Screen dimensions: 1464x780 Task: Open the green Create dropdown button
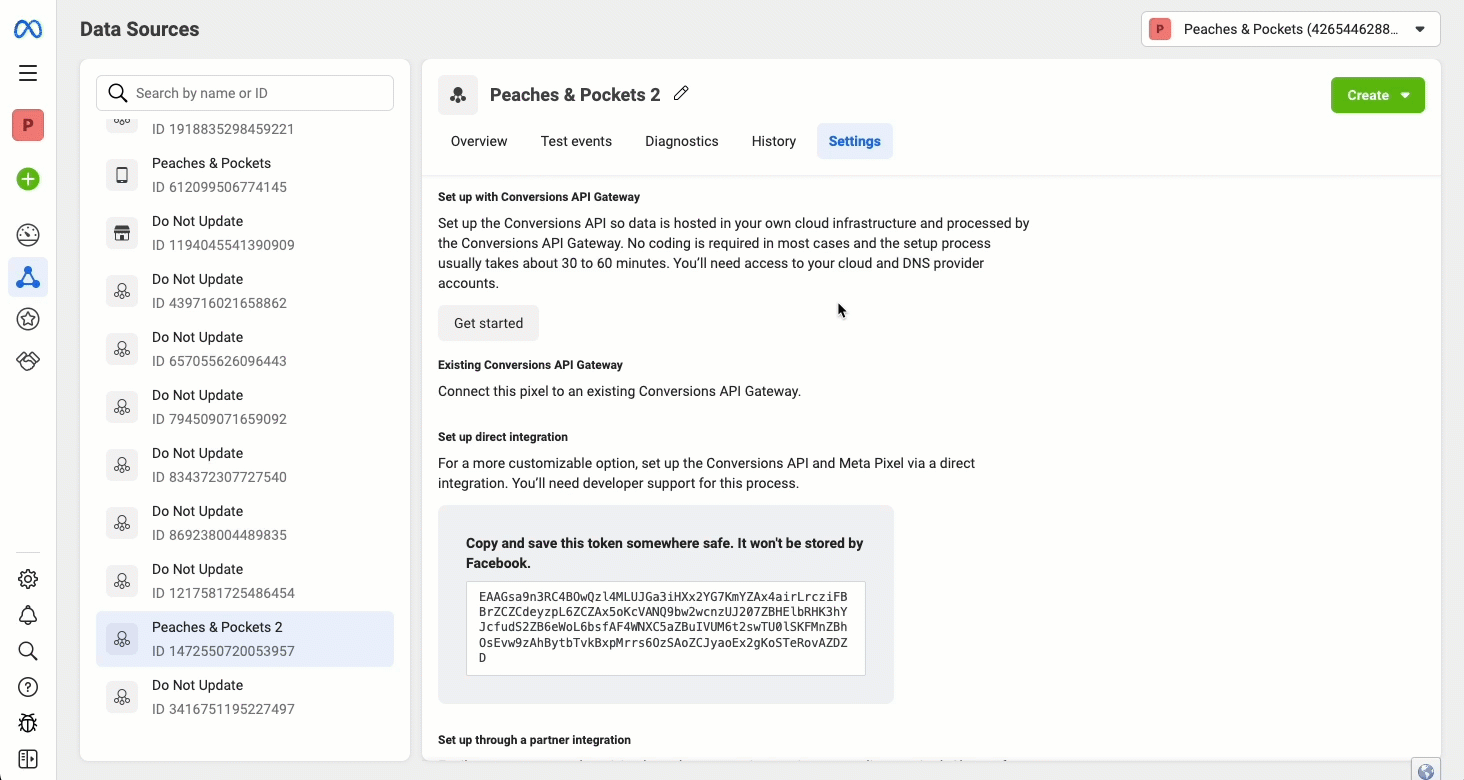point(1377,95)
